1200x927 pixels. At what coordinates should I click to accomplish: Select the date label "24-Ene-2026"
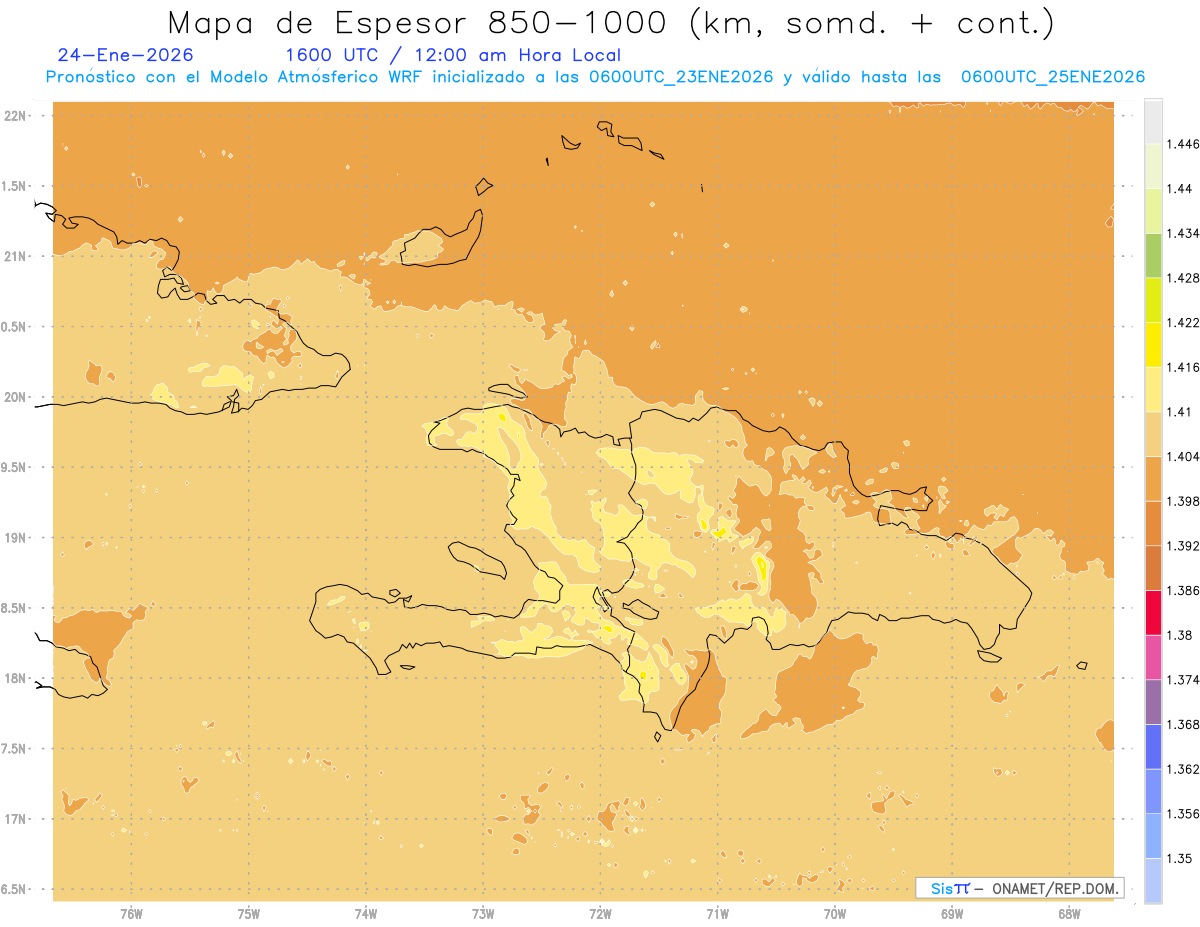pos(126,55)
